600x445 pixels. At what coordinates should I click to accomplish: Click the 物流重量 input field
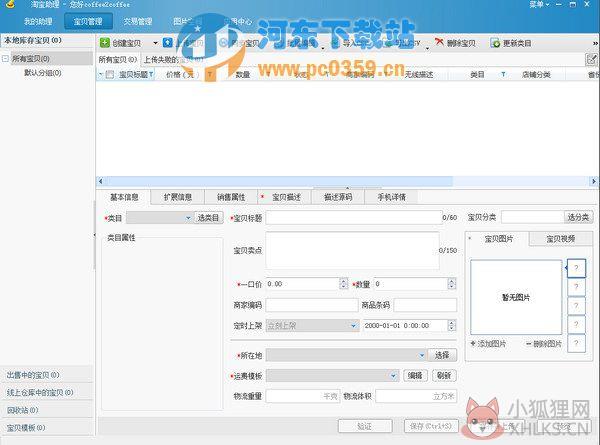click(x=303, y=396)
